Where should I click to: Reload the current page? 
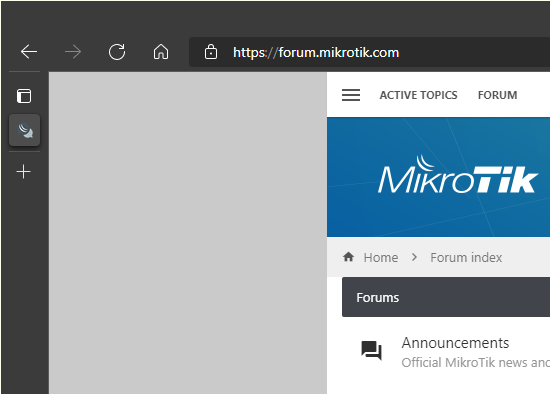coord(117,52)
